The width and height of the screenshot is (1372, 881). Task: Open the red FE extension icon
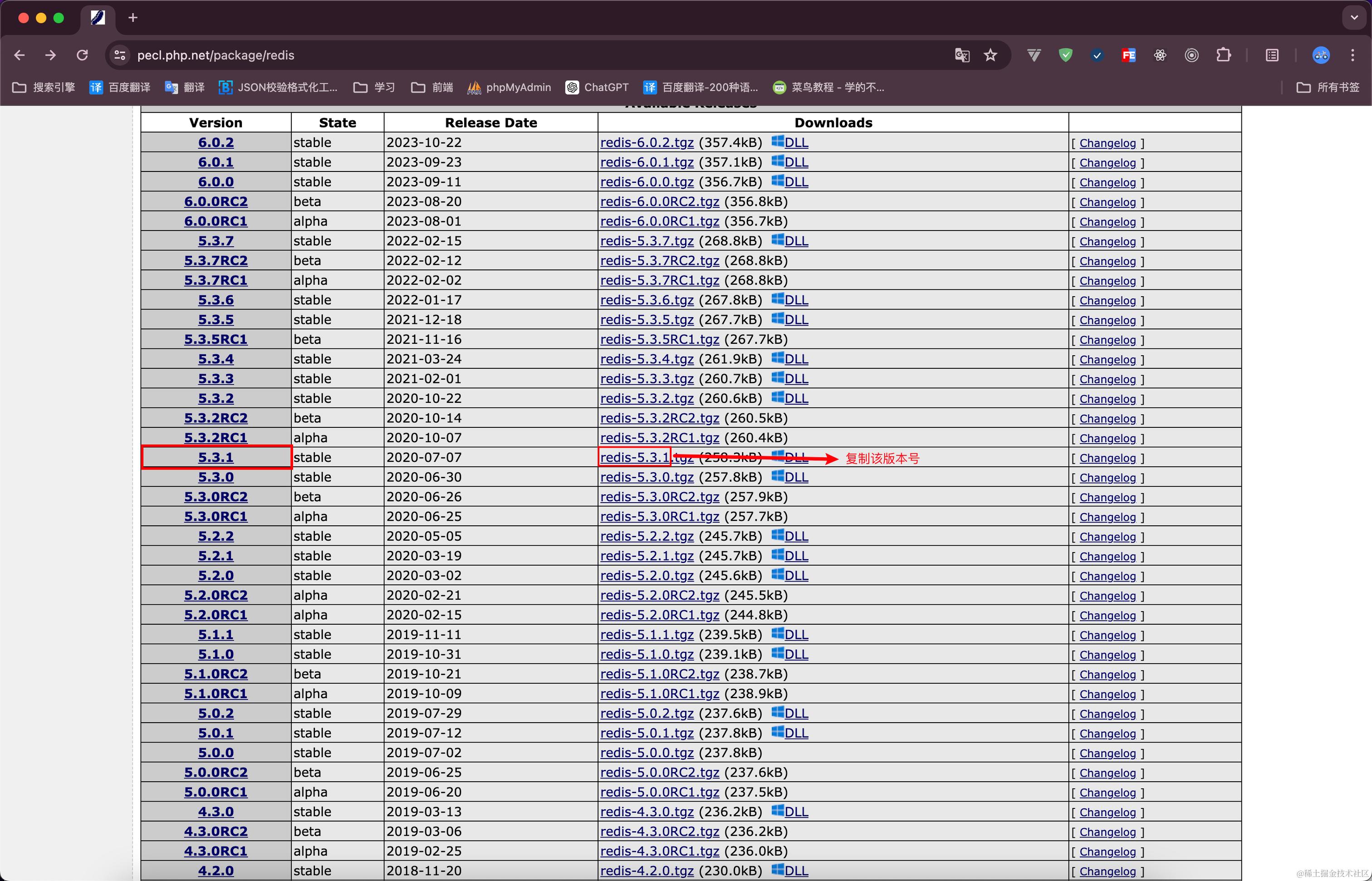point(1128,55)
